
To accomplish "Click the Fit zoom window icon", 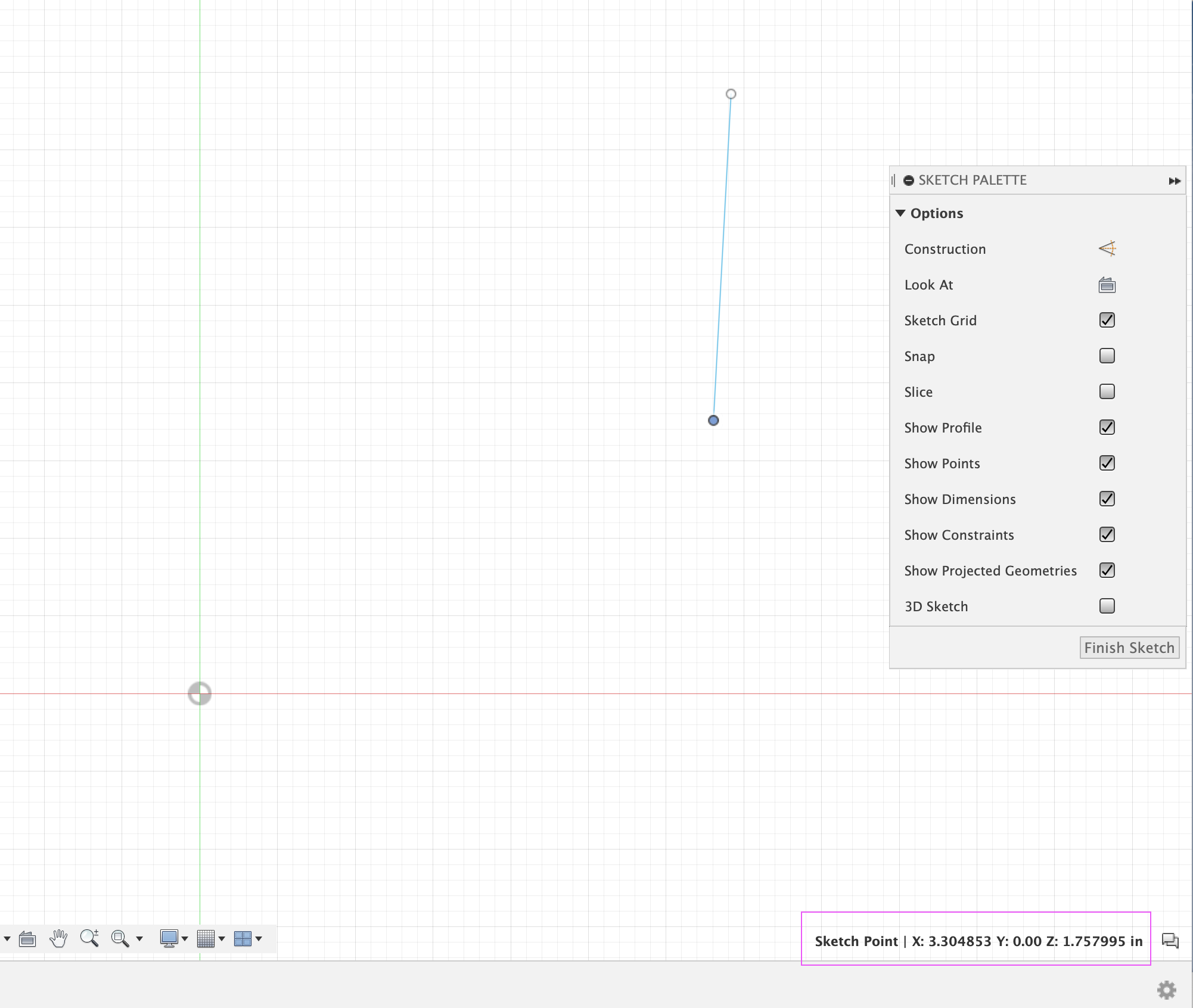I will tap(120, 938).
